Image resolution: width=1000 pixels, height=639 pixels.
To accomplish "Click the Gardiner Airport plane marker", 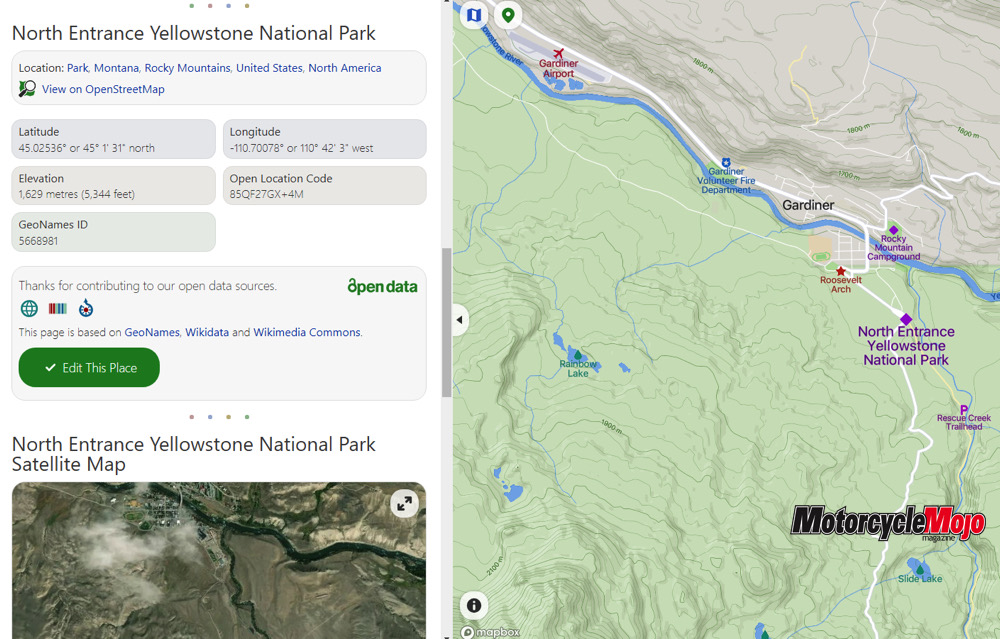I will point(558,54).
